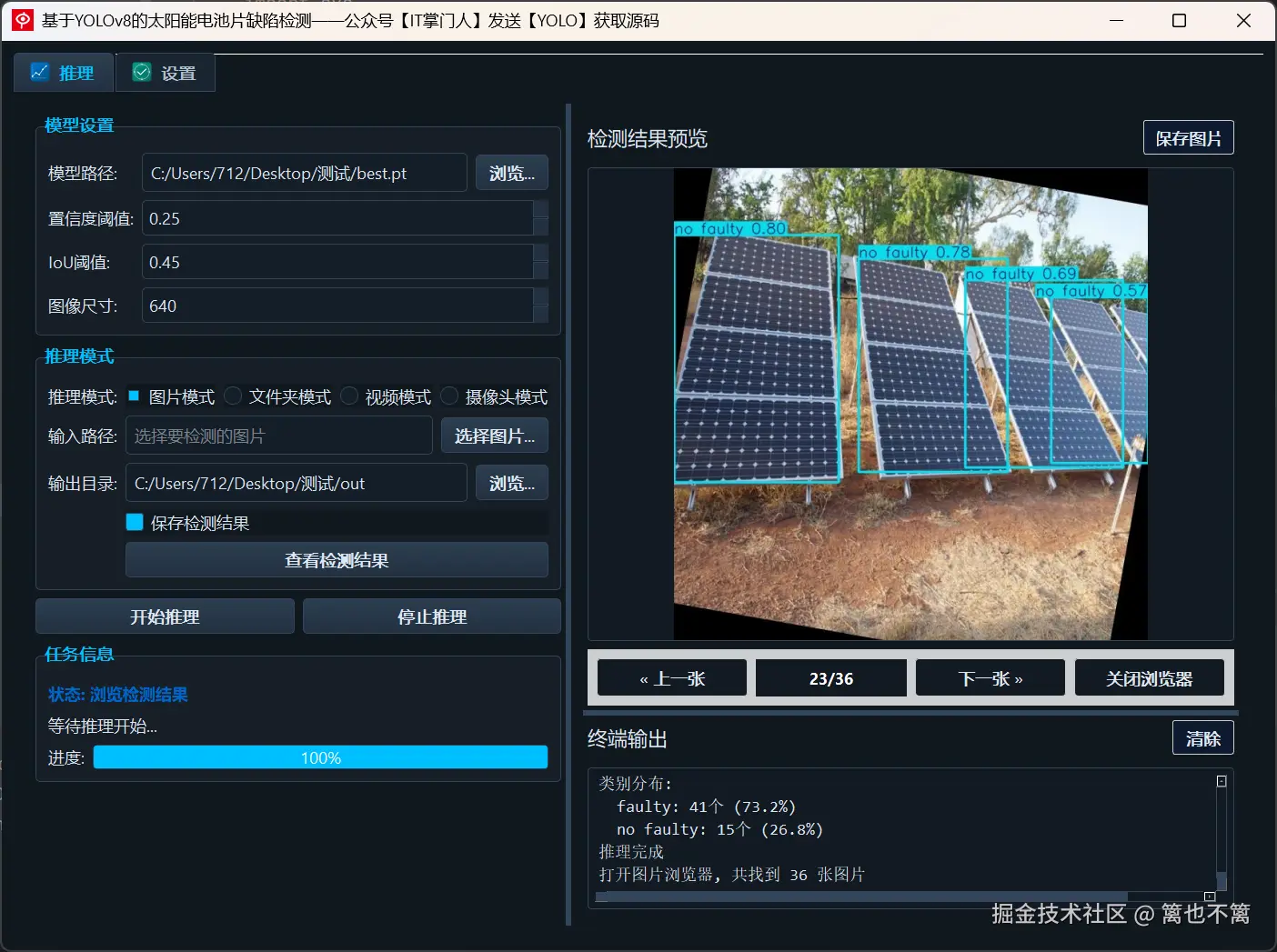The width and height of the screenshot is (1277, 952).
Task: Click the 状态: 浏览检测结果 status text
Action: pyautogui.click(x=118, y=695)
